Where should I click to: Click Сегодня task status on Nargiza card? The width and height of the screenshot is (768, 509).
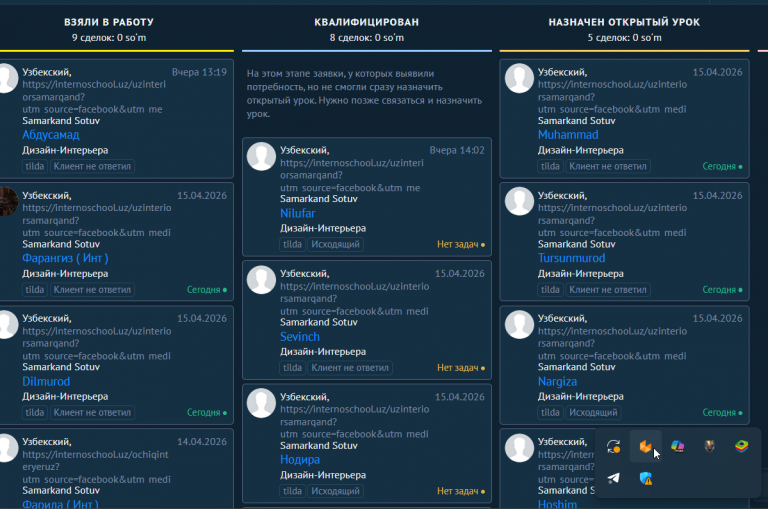click(722, 412)
